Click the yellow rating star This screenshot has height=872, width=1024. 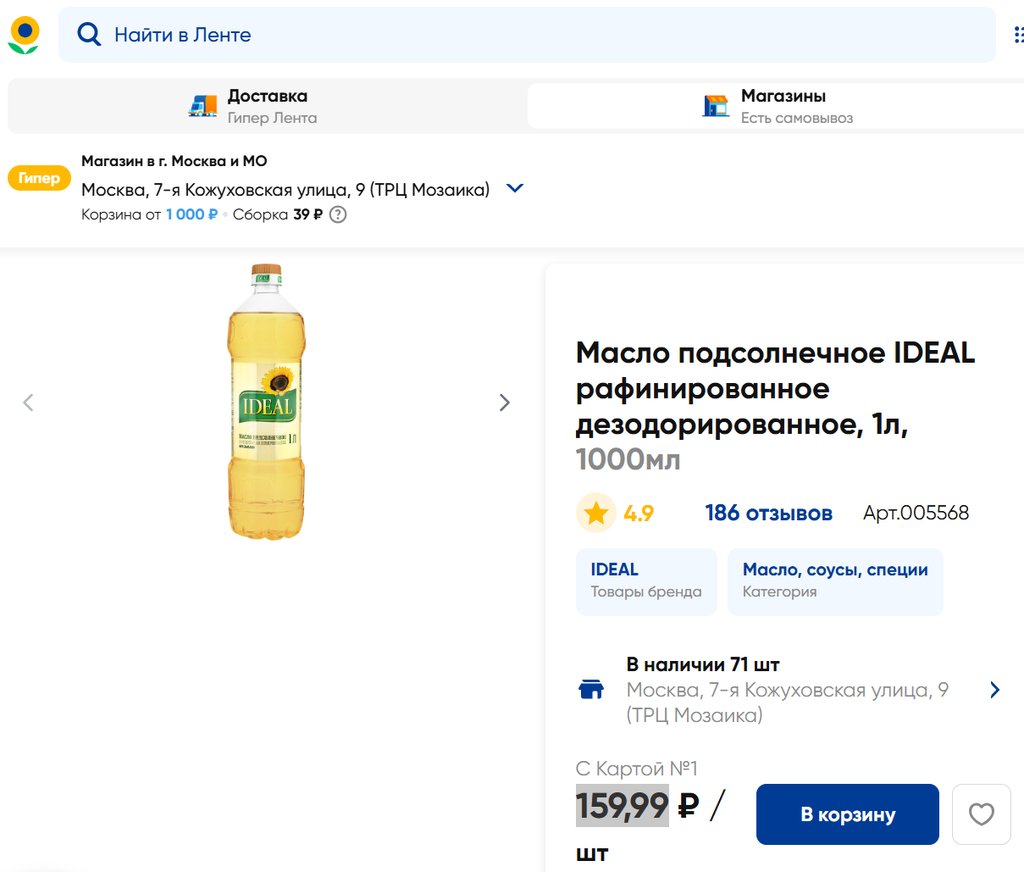coord(596,513)
